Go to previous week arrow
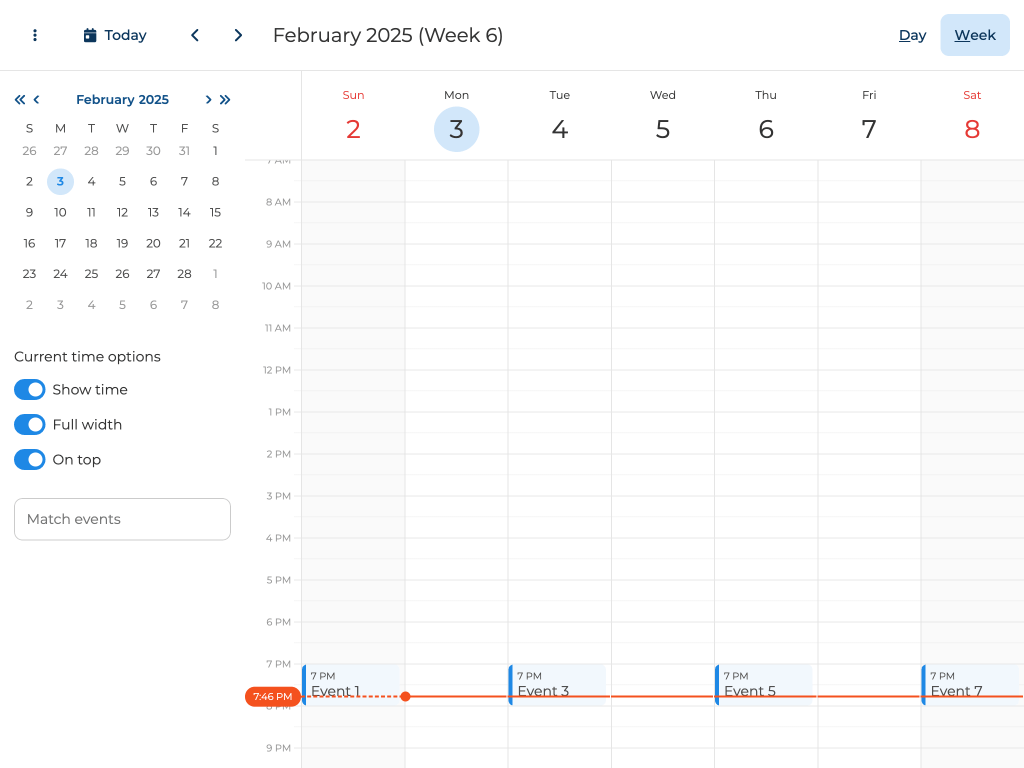The height and width of the screenshot is (768, 1024). pos(195,35)
